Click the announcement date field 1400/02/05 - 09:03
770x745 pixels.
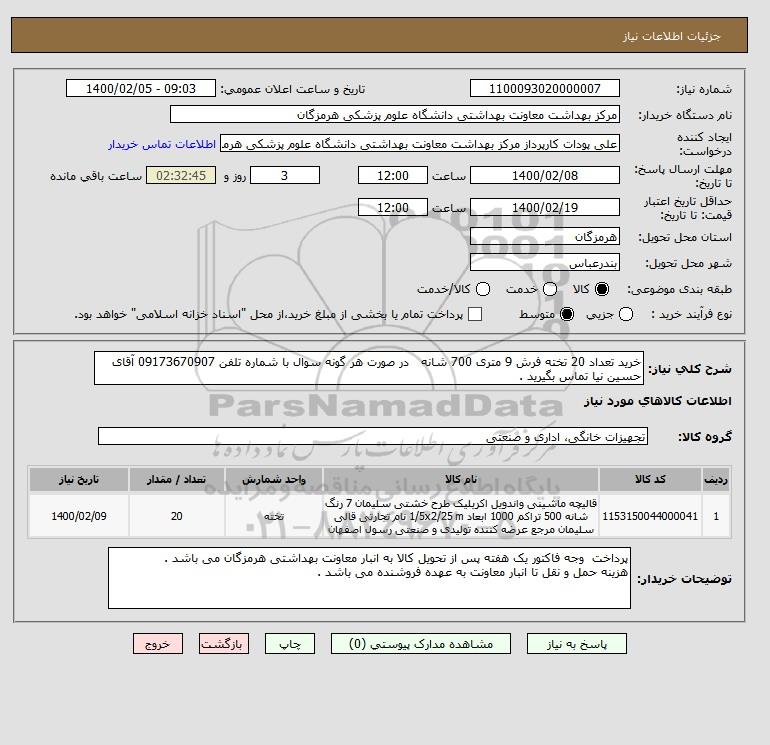click(x=141, y=89)
